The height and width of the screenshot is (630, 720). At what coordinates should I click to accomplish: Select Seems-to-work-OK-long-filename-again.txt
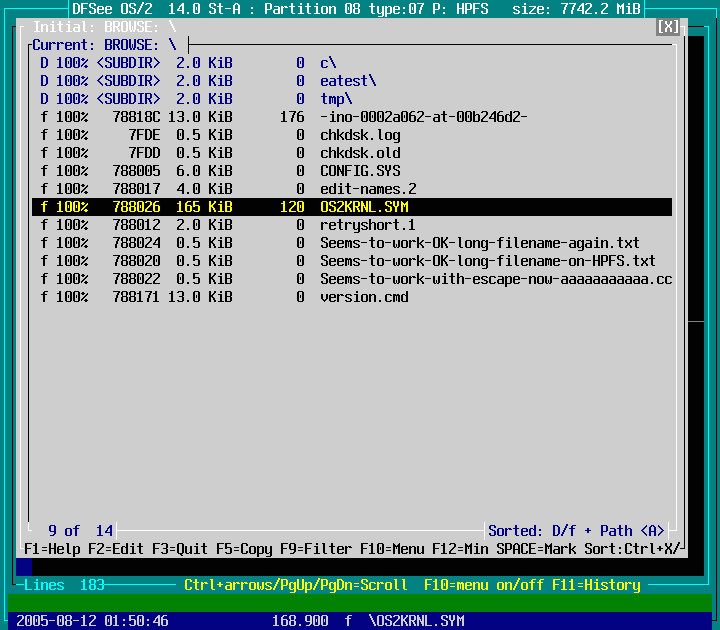coord(480,243)
